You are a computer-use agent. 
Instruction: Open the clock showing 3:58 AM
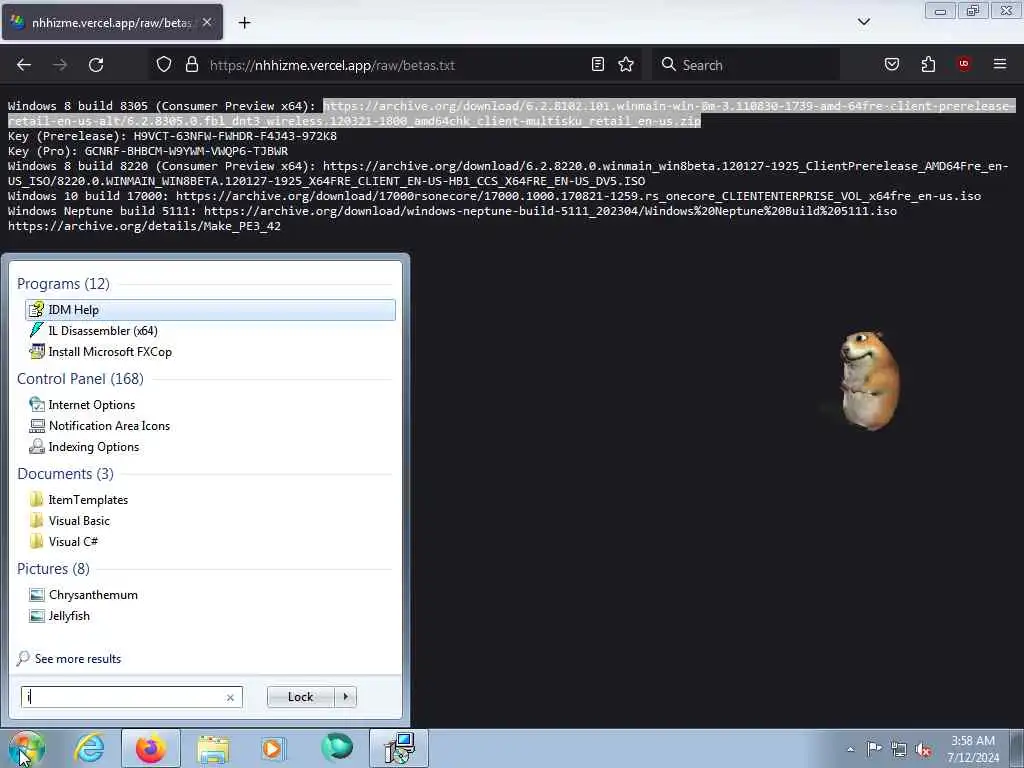click(973, 749)
